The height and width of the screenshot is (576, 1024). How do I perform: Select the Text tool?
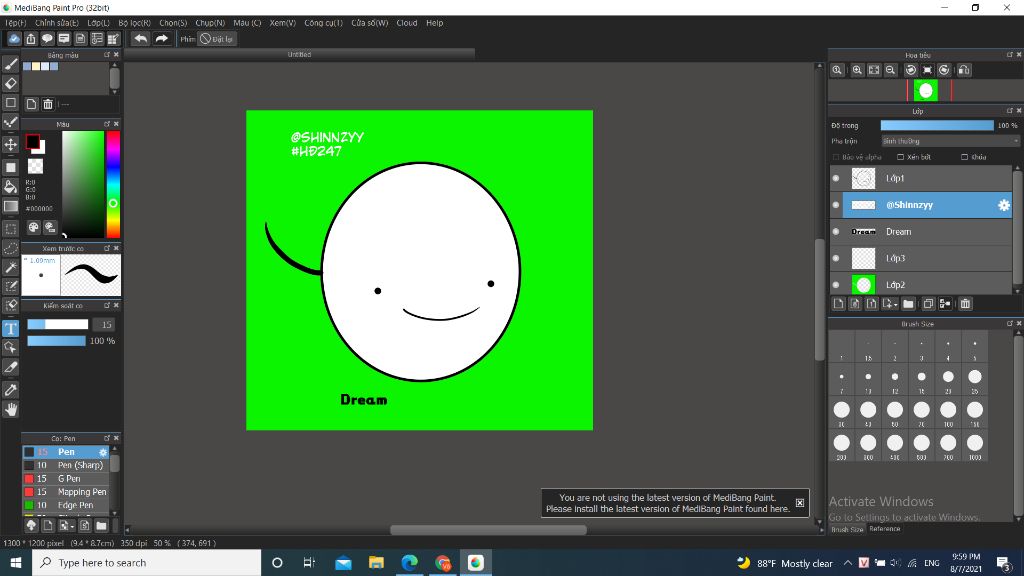click(x=10, y=328)
